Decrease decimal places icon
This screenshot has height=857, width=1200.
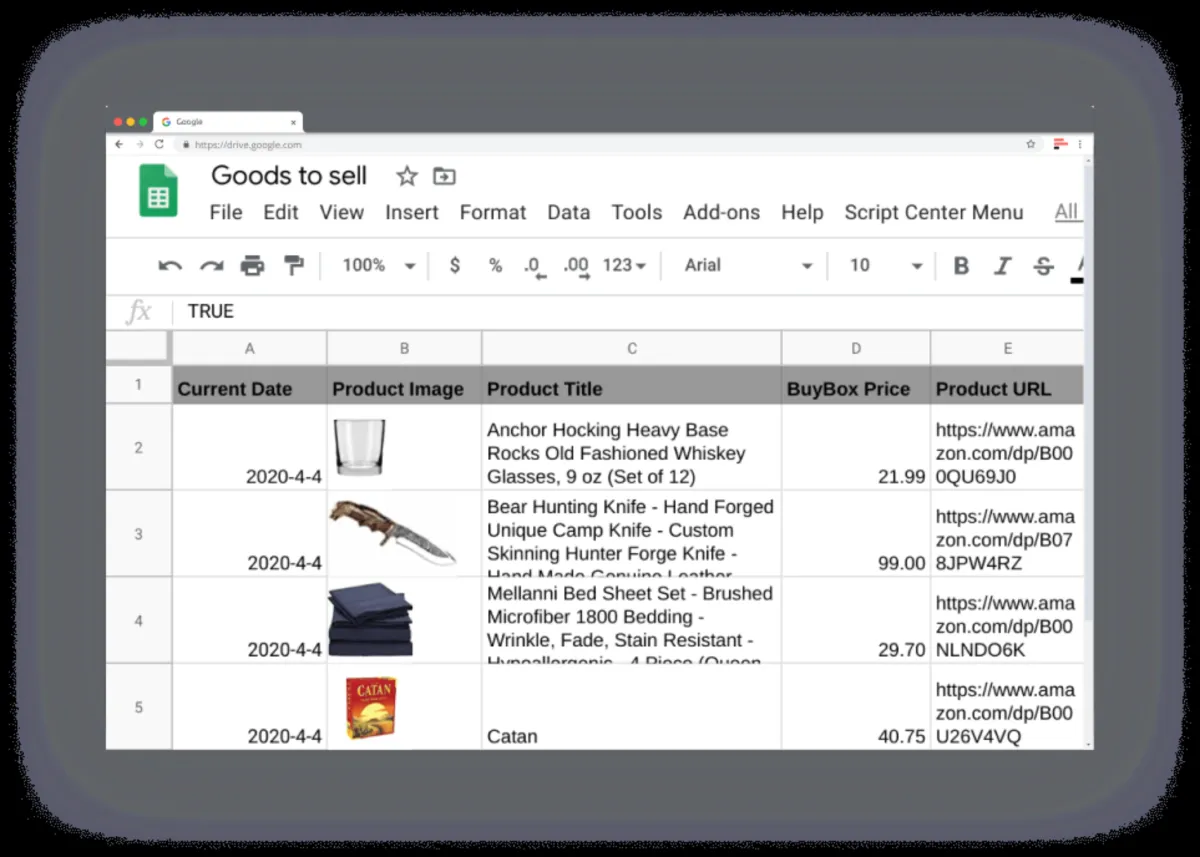coord(534,267)
